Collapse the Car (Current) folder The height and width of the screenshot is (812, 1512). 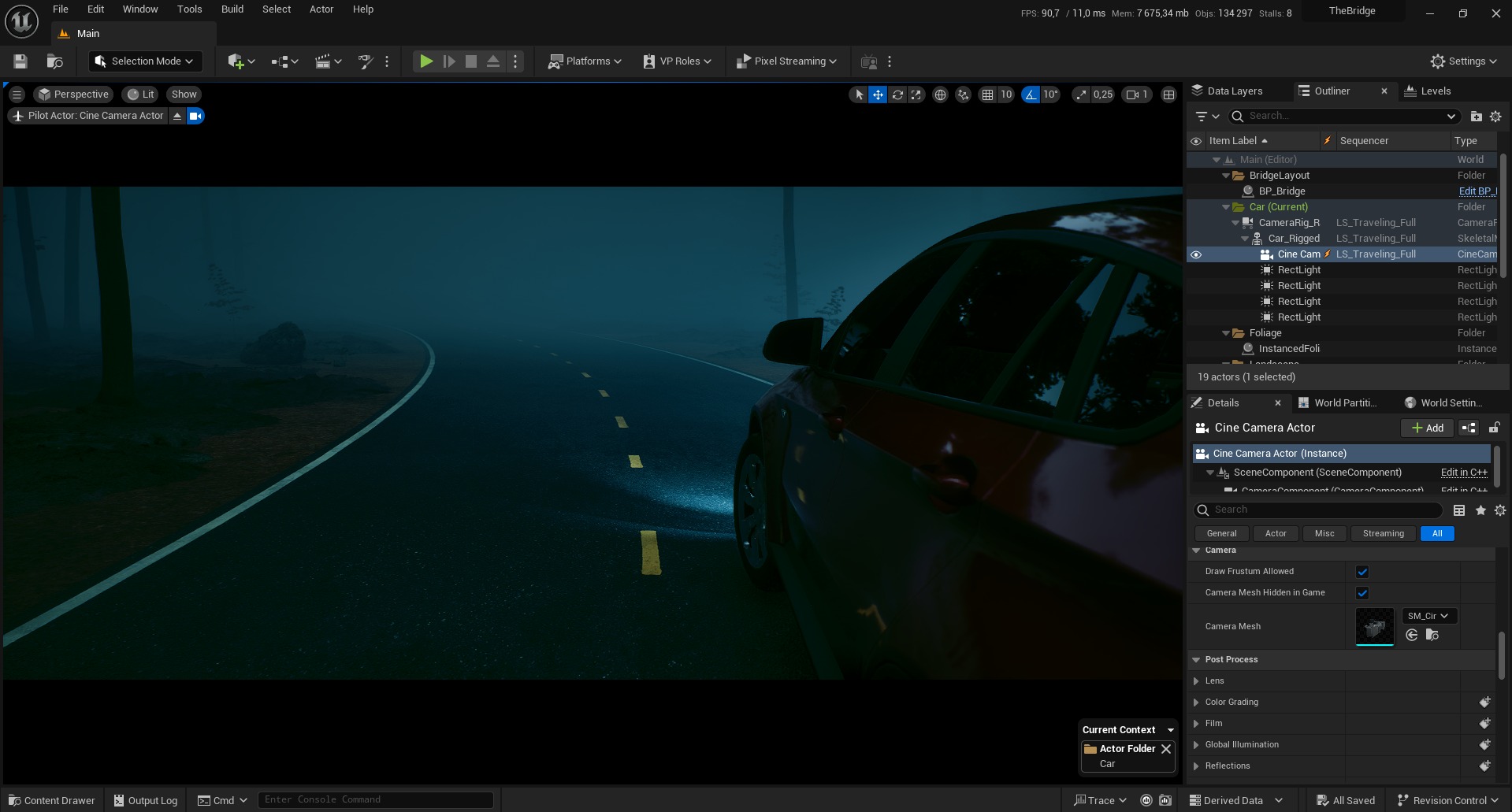1226,207
